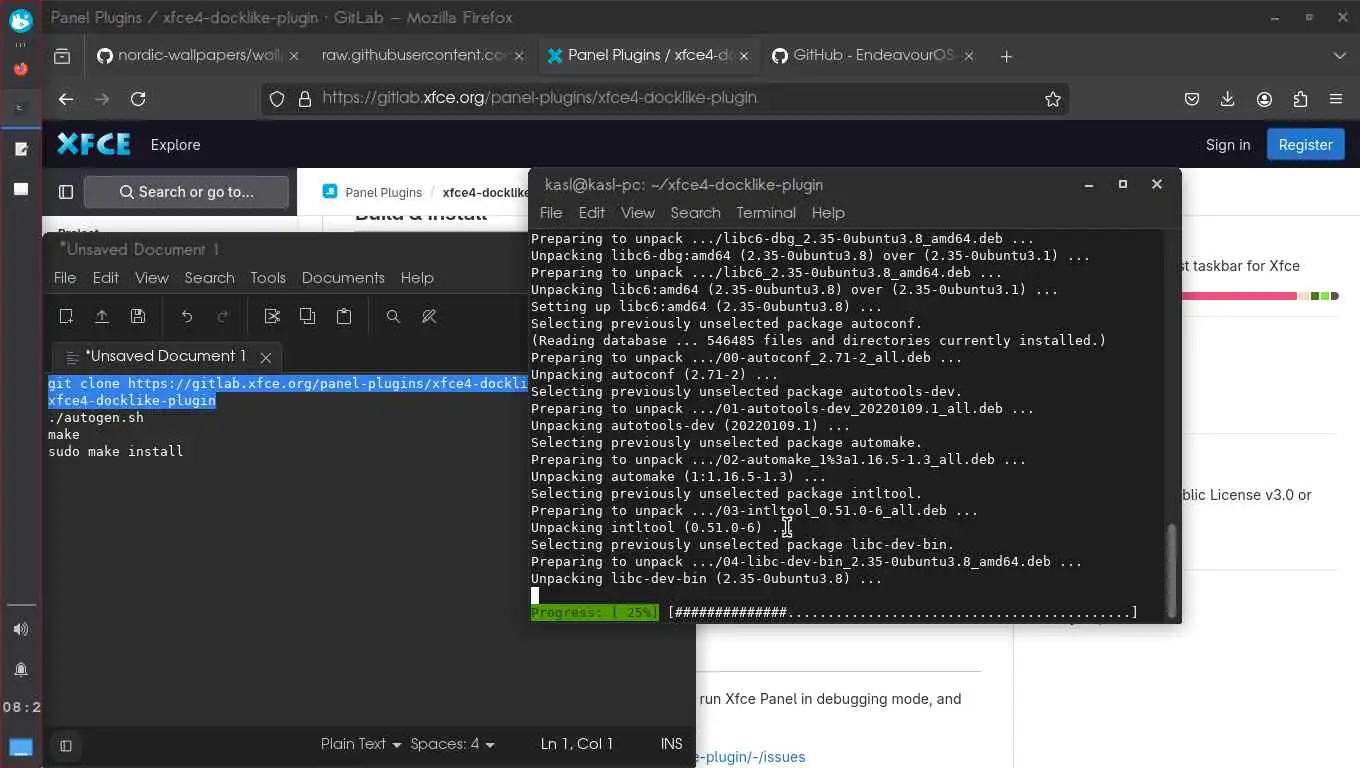1360x768 pixels.
Task: Open find with magnifier toolbar icon
Action: (393, 316)
